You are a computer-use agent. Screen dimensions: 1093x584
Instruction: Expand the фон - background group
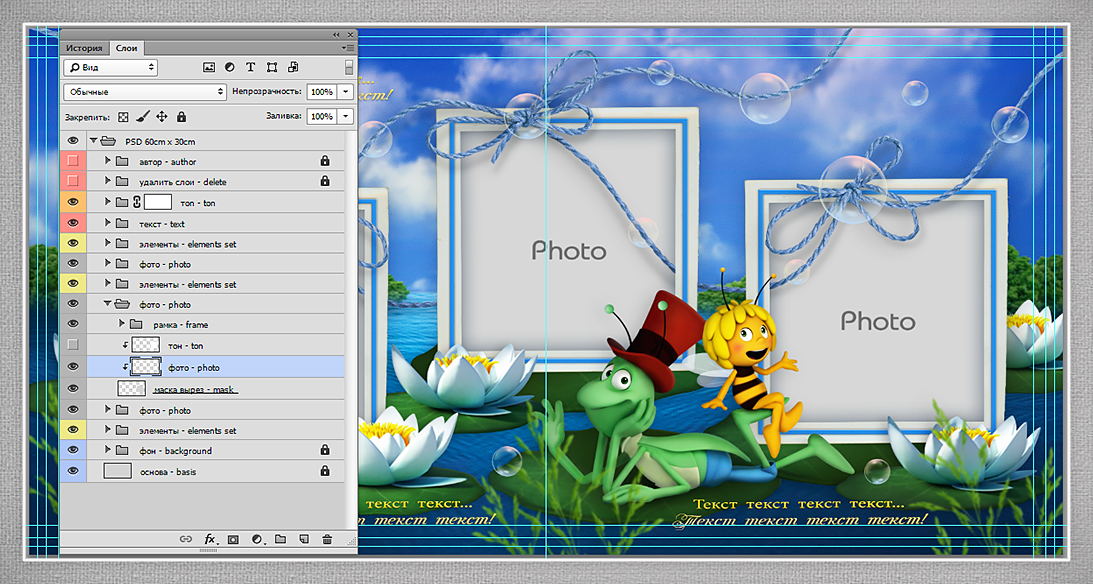107,450
